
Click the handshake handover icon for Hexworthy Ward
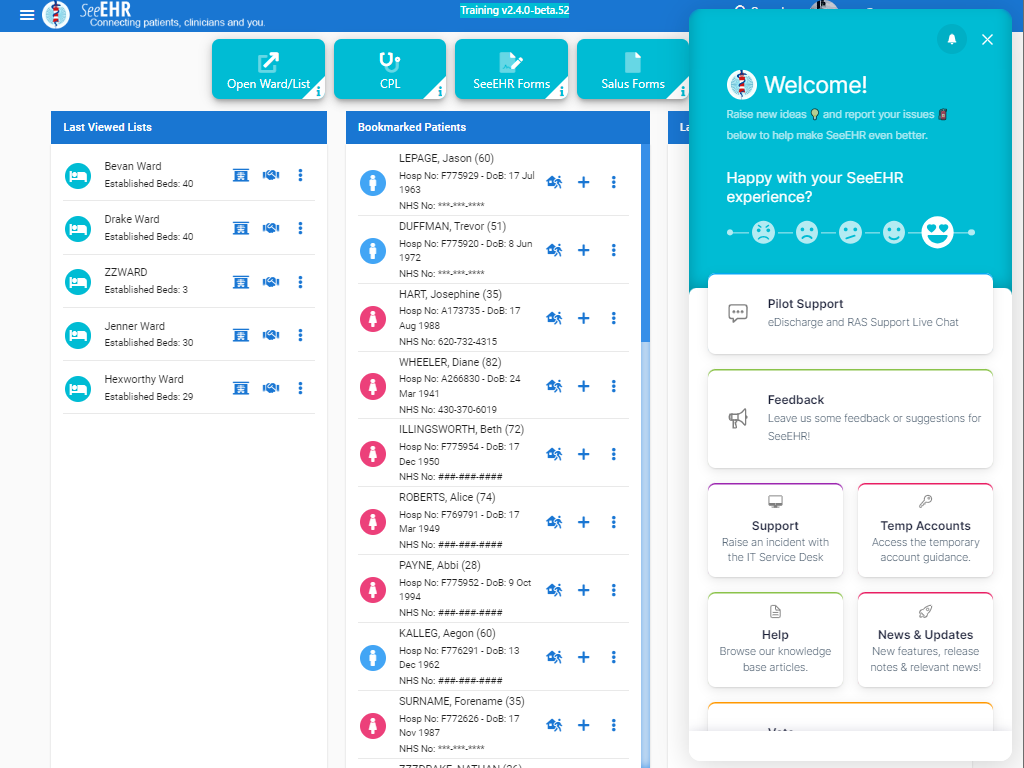[x=271, y=389]
